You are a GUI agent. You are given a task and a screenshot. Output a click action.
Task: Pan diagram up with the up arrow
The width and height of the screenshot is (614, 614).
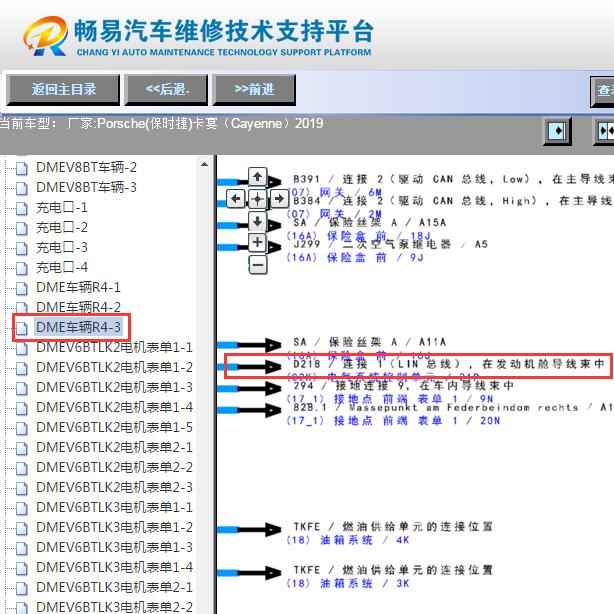click(257, 177)
